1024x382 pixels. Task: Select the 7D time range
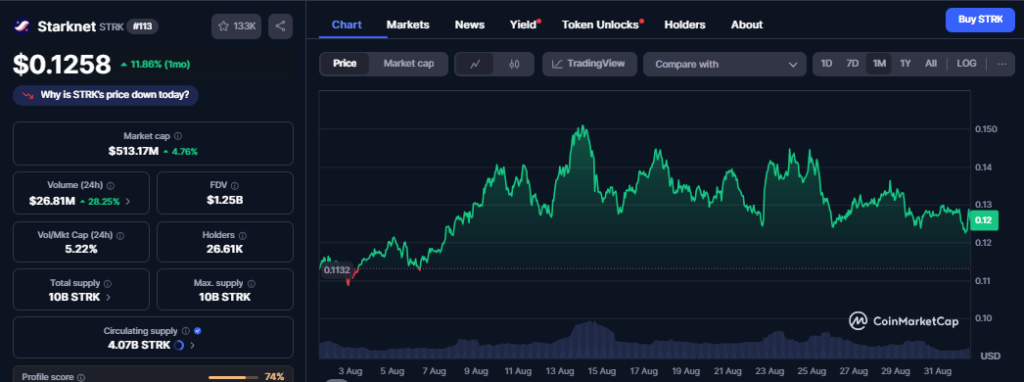pyautogui.click(x=852, y=64)
